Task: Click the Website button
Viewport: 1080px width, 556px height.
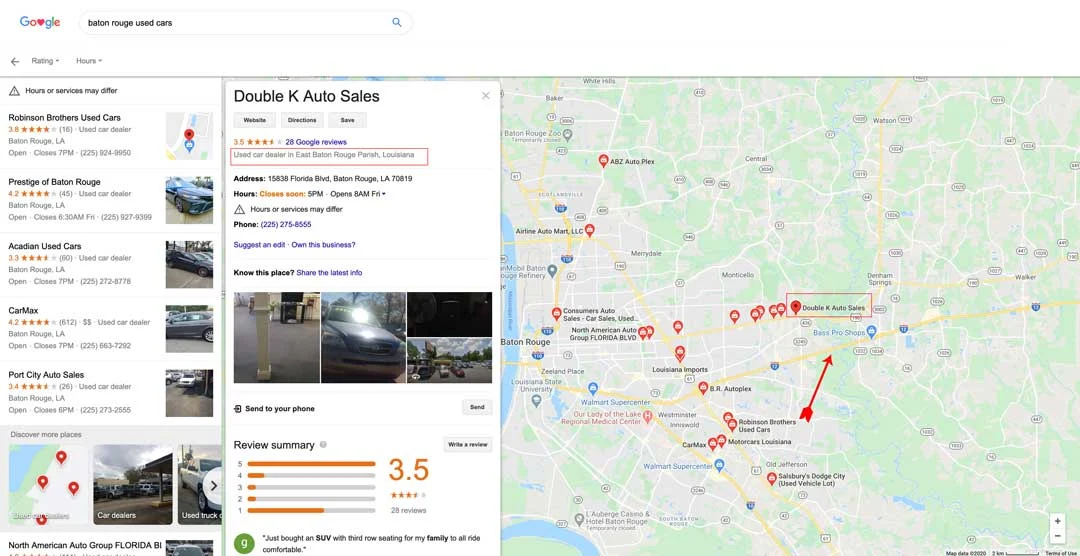Action: [255, 120]
